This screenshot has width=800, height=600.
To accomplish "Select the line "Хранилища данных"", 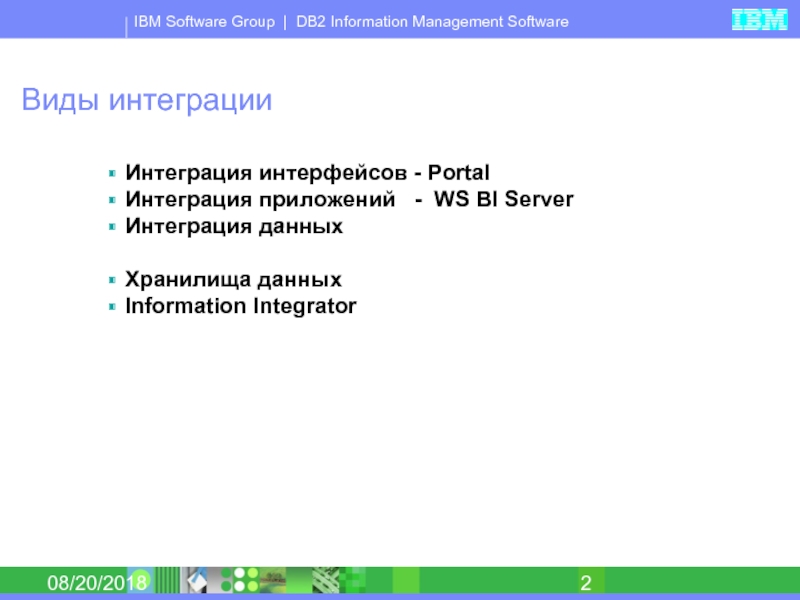I will coord(234,280).
